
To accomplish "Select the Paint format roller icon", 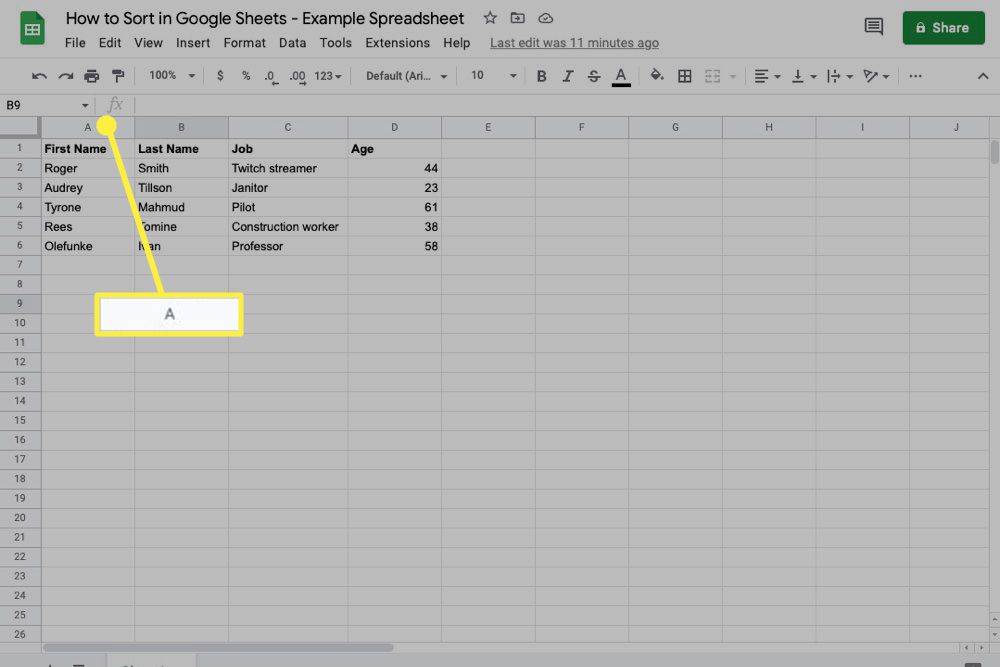I will 118,76.
